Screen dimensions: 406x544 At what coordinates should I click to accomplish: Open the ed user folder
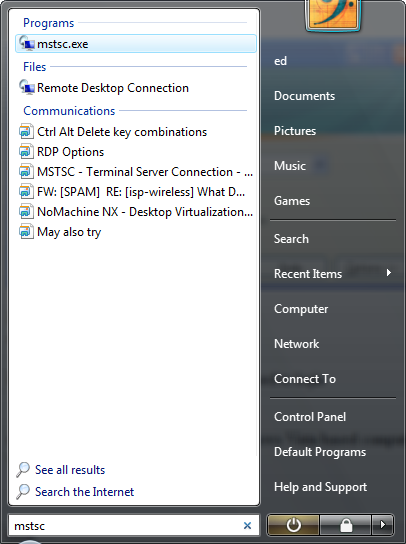[280, 61]
